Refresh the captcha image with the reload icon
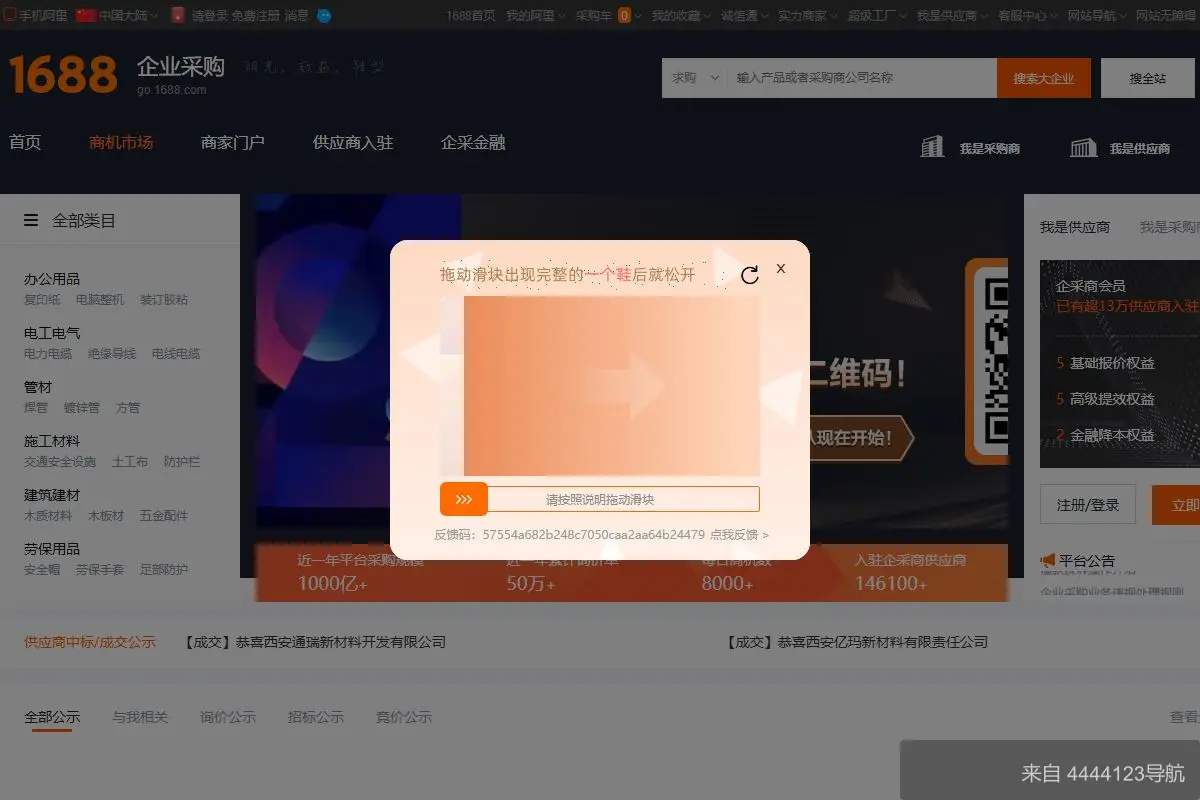 (x=750, y=274)
